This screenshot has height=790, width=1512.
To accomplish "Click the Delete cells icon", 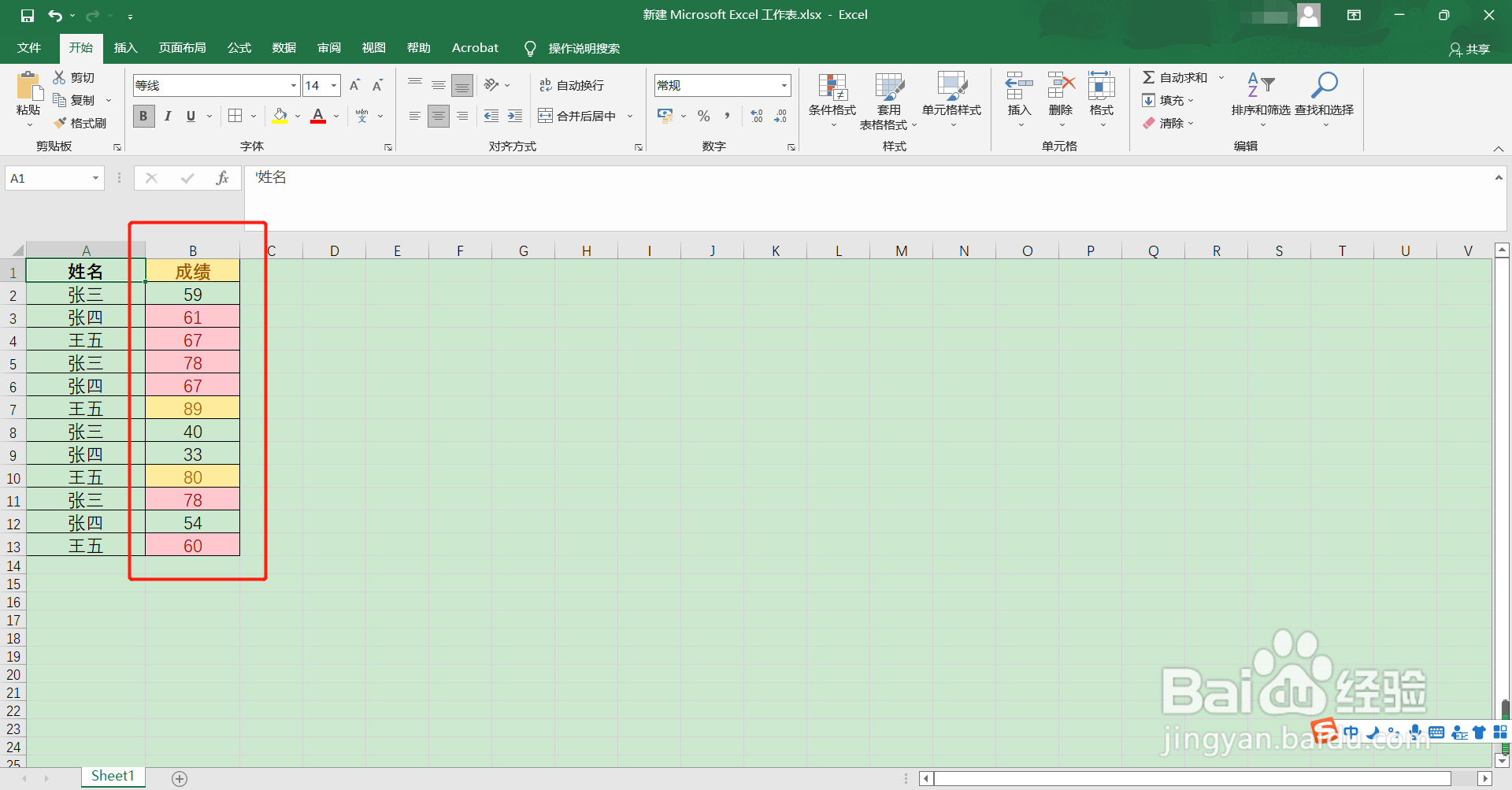I will coord(1061,85).
